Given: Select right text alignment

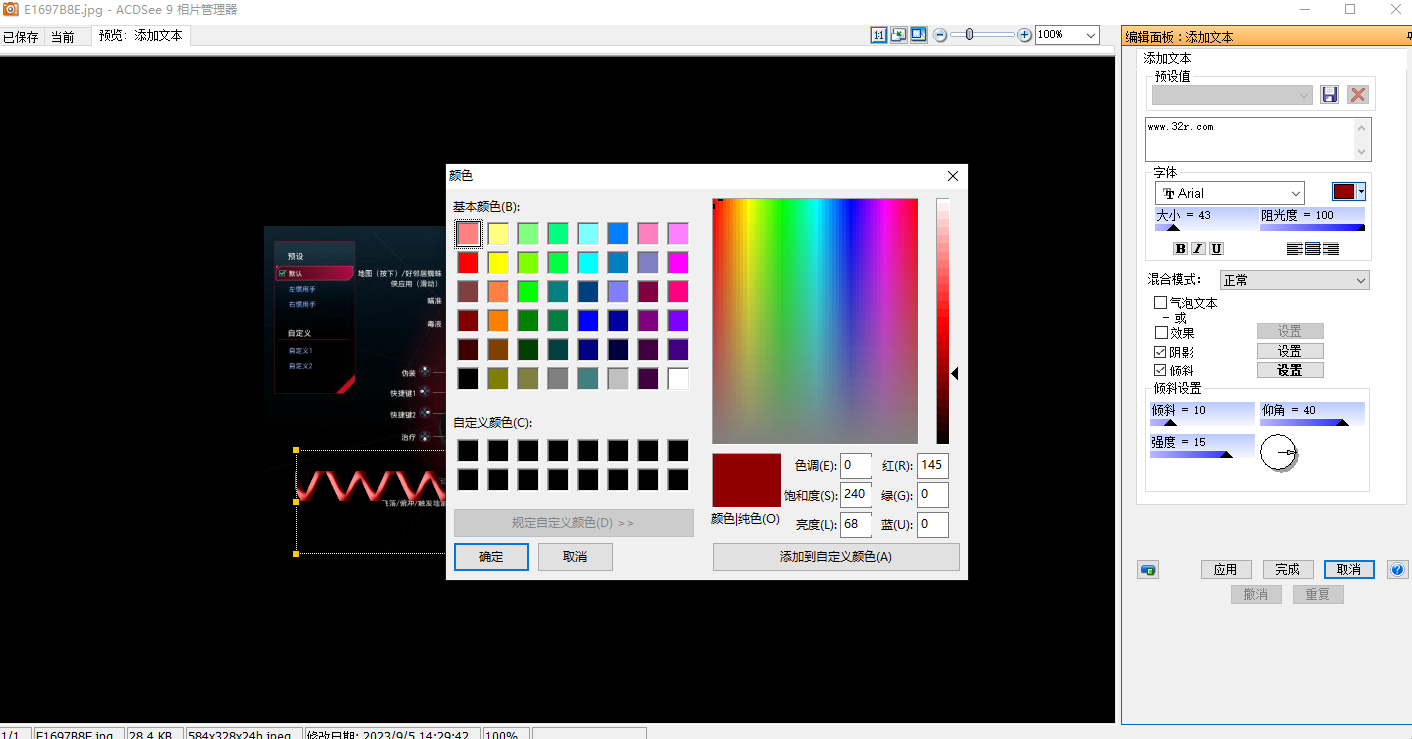Looking at the screenshot, I should 1333,248.
